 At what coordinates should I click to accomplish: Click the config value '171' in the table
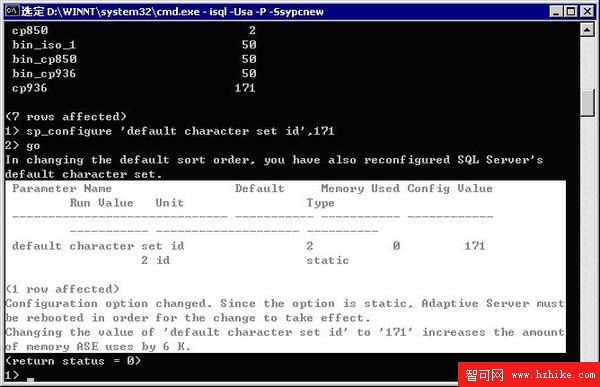(x=475, y=246)
